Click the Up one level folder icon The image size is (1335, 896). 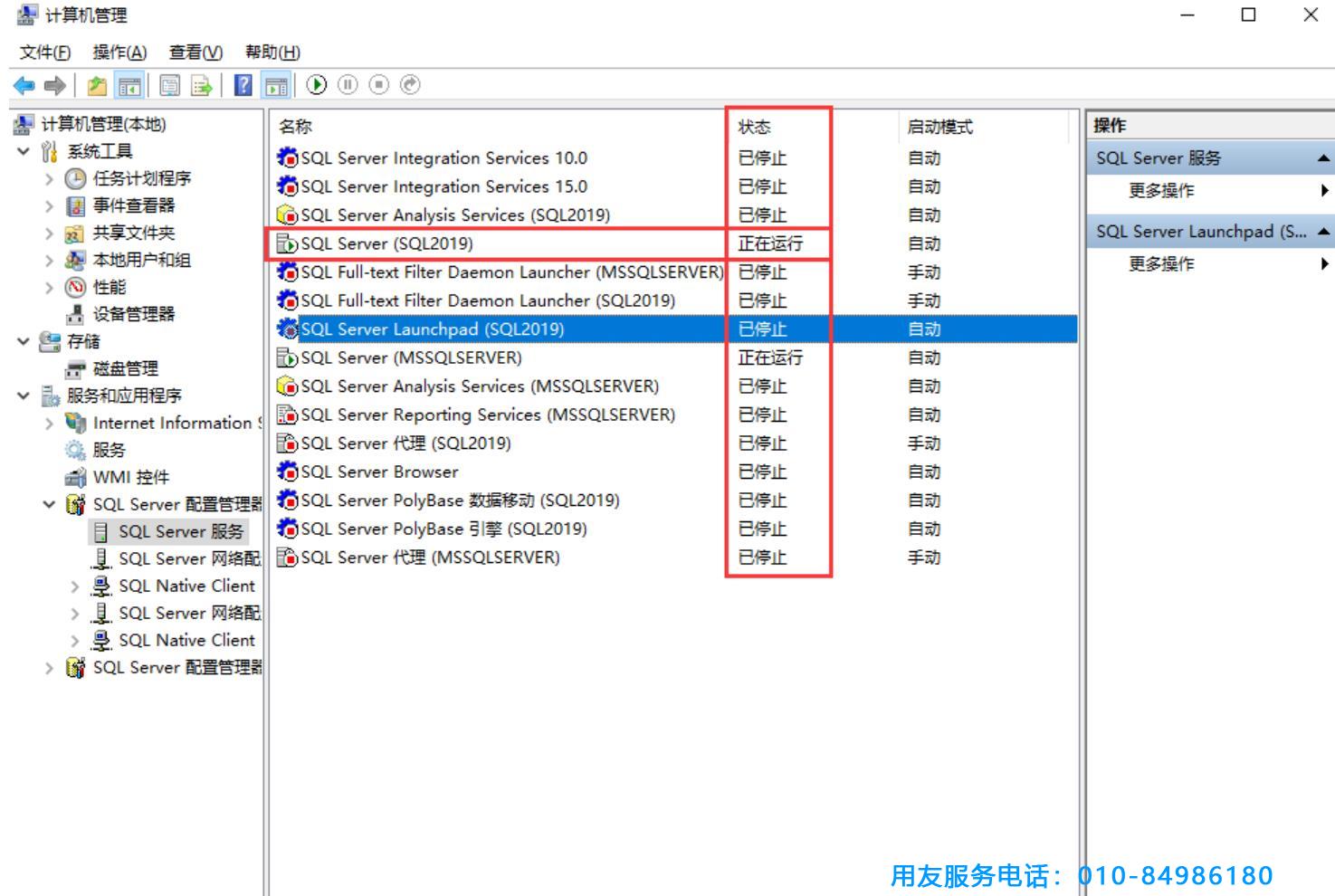pyautogui.click(x=97, y=86)
